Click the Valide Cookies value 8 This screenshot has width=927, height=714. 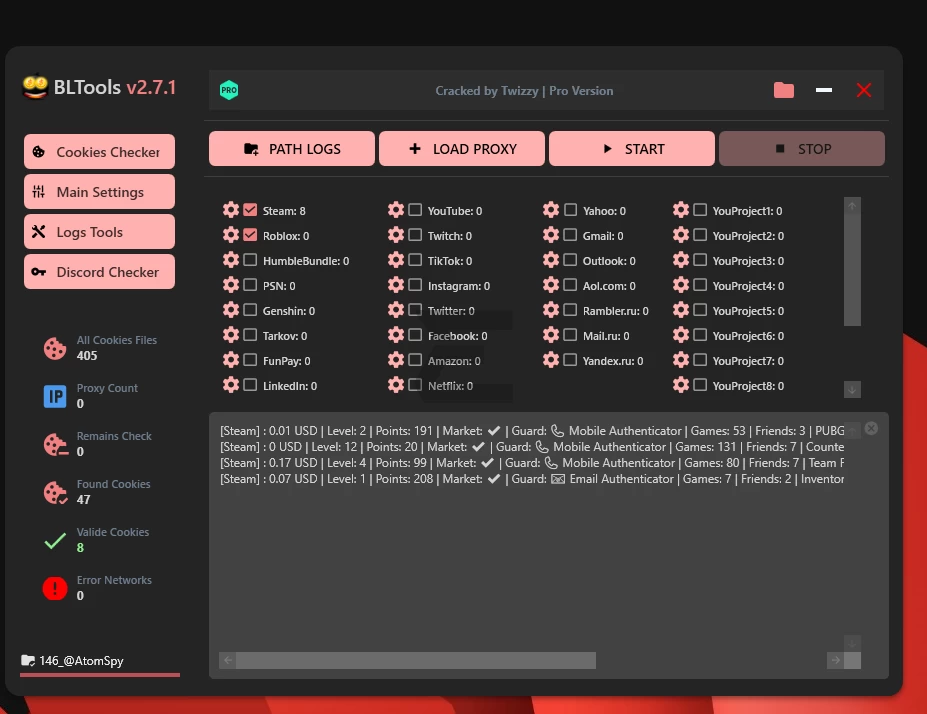click(x=80, y=547)
